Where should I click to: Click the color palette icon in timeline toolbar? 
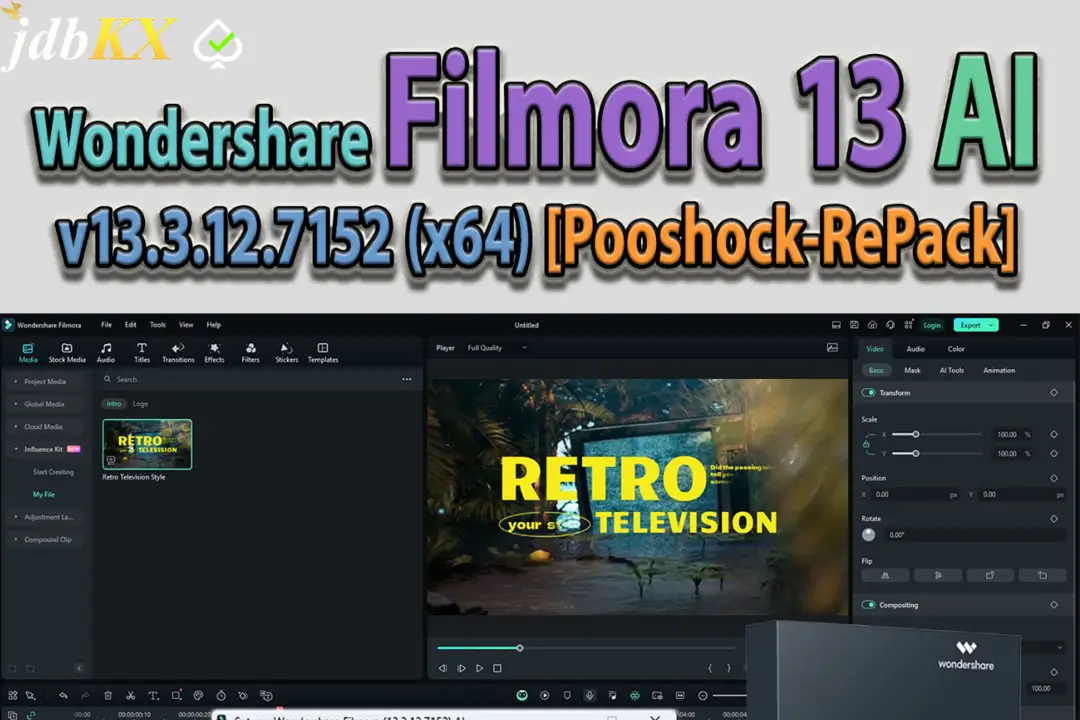[x=198, y=695]
